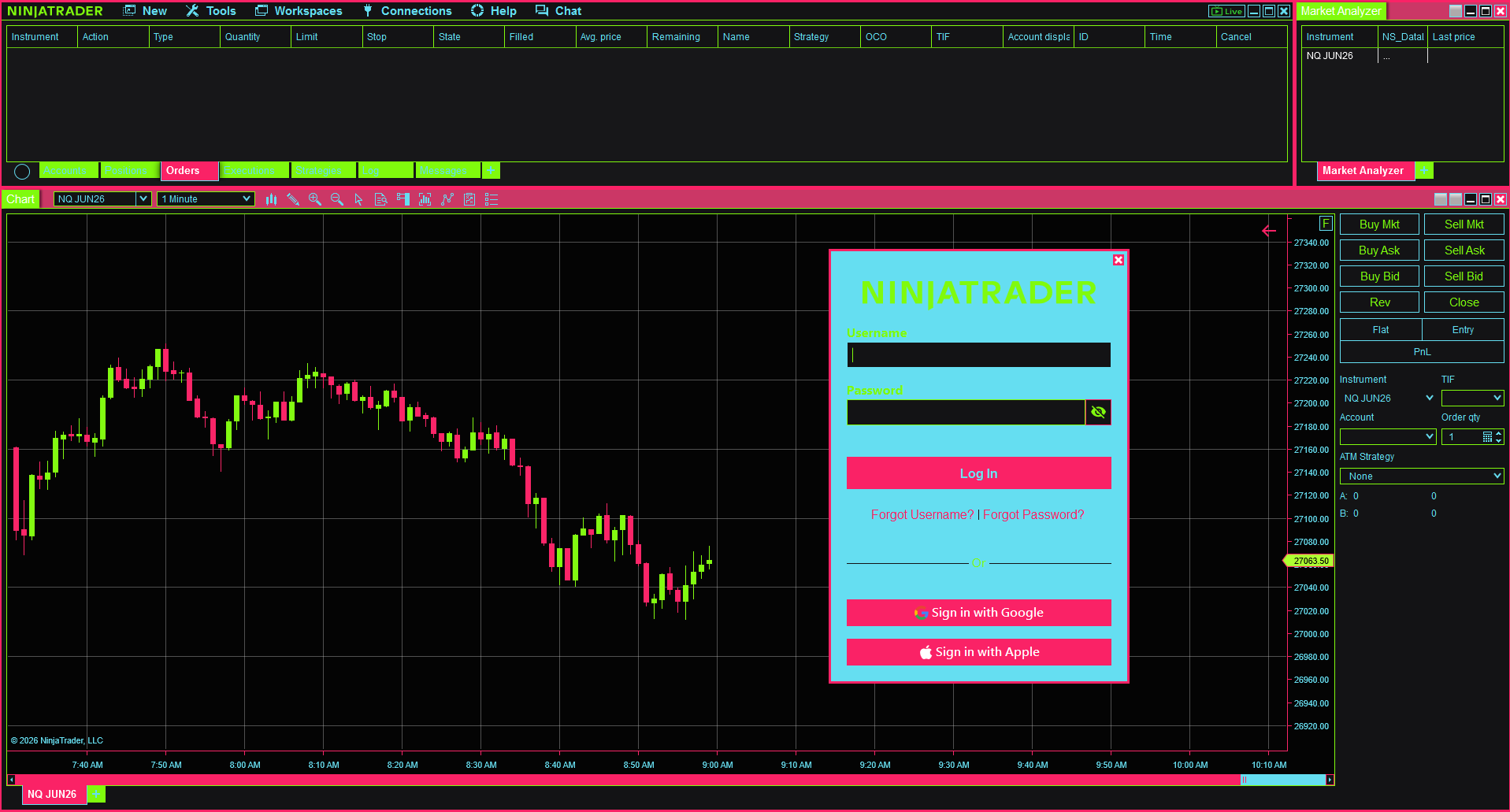Click the F button on chart corner
The image size is (1510, 812).
[x=1326, y=223]
